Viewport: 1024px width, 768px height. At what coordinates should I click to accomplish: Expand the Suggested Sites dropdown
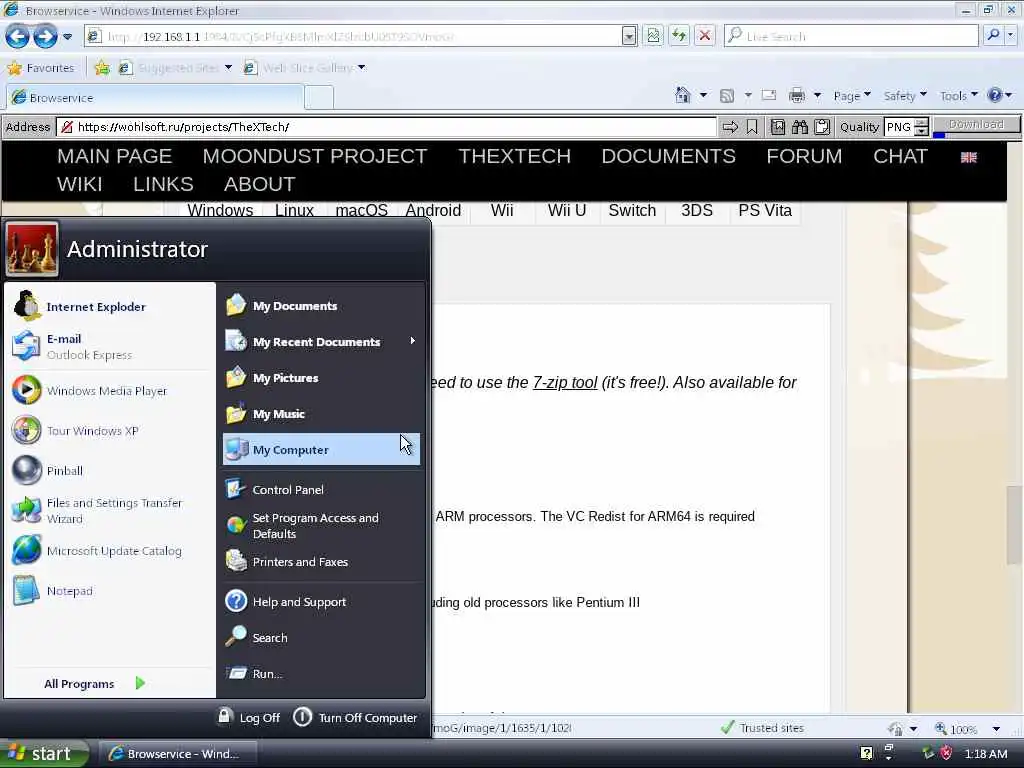click(228, 68)
